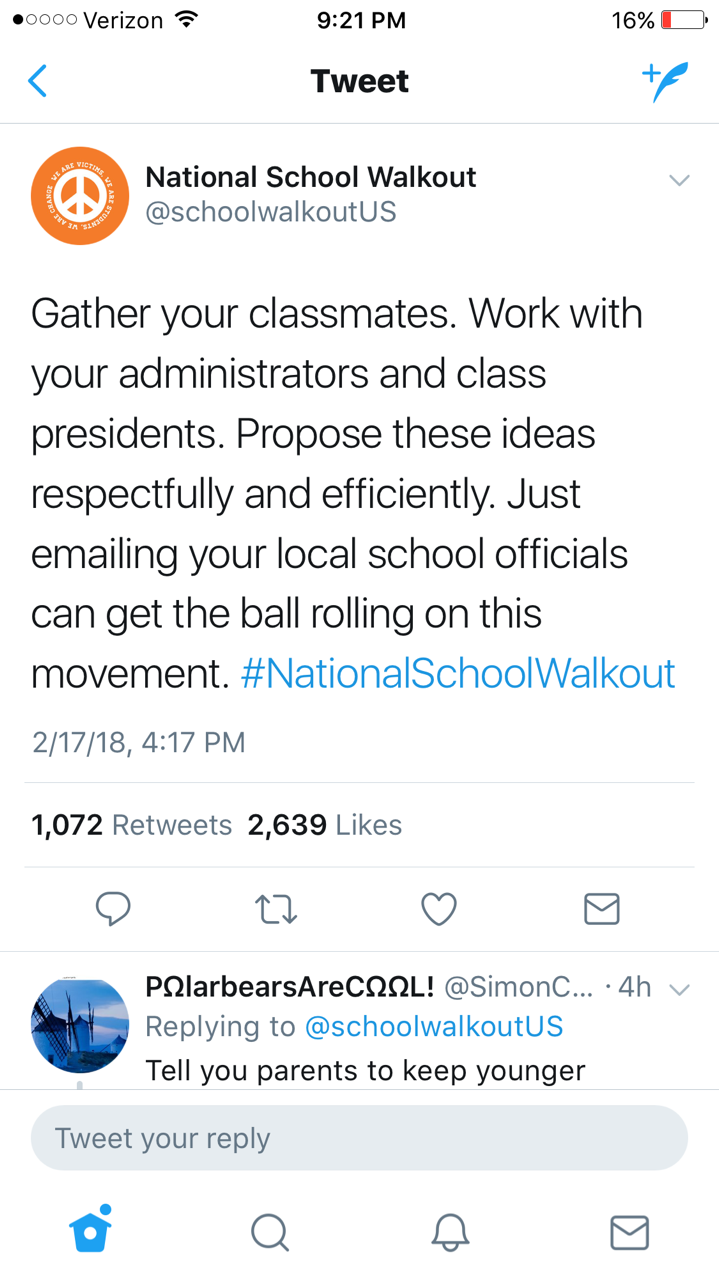This screenshot has width=719, height=1280.
Task: Open the windmill avatar of the replier
Action: tap(80, 1025)
